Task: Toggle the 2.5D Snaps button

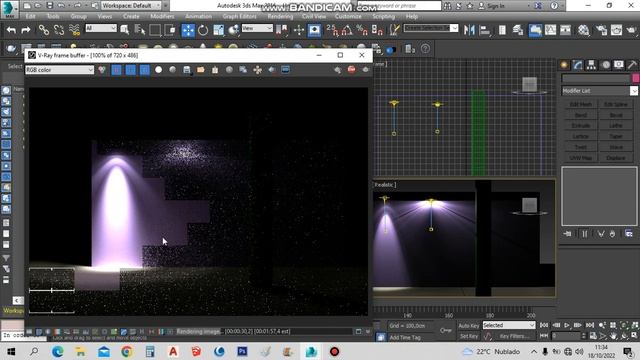Action: tap(332, 30)
